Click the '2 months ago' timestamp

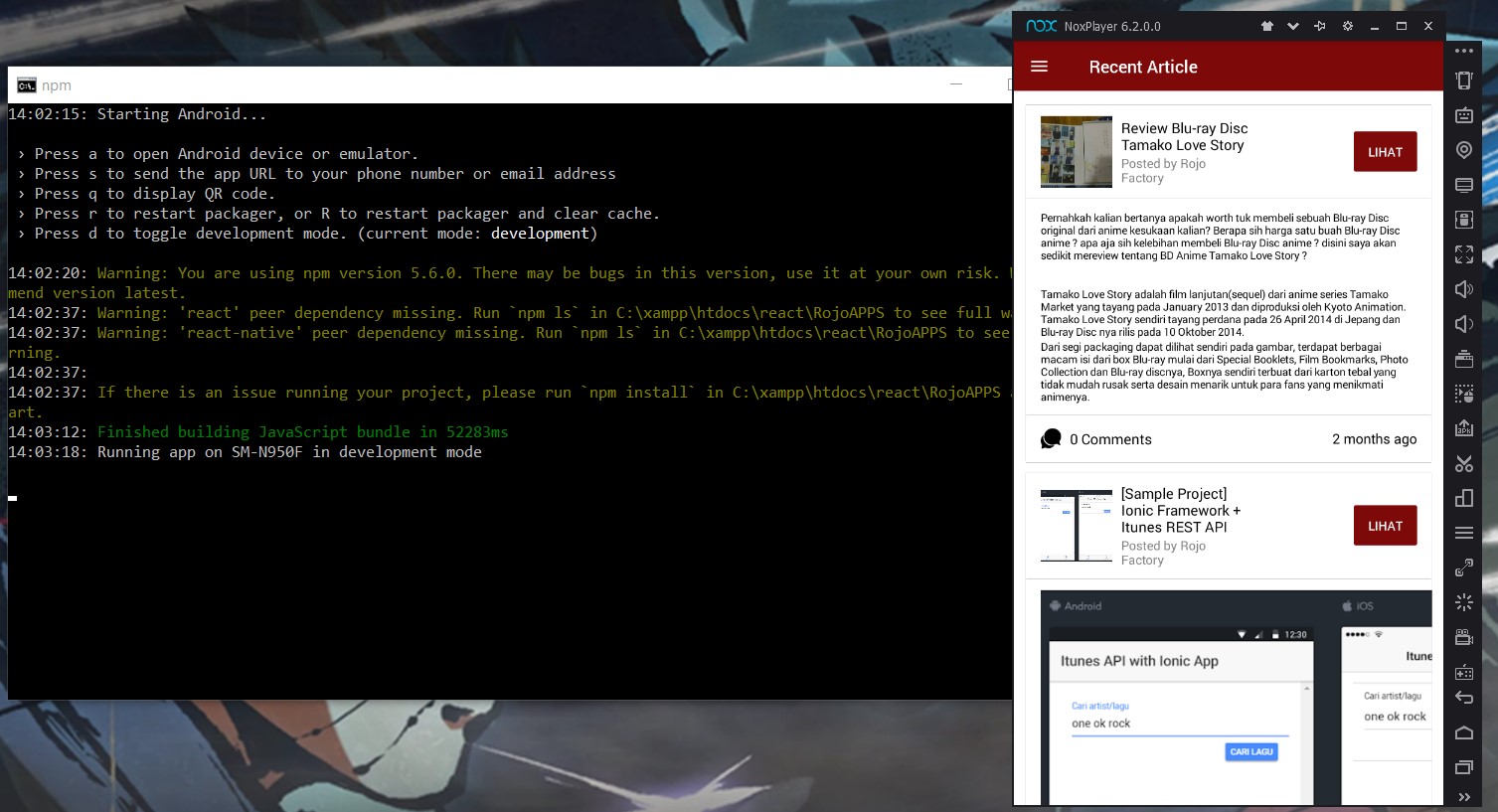coord(1374,439)
